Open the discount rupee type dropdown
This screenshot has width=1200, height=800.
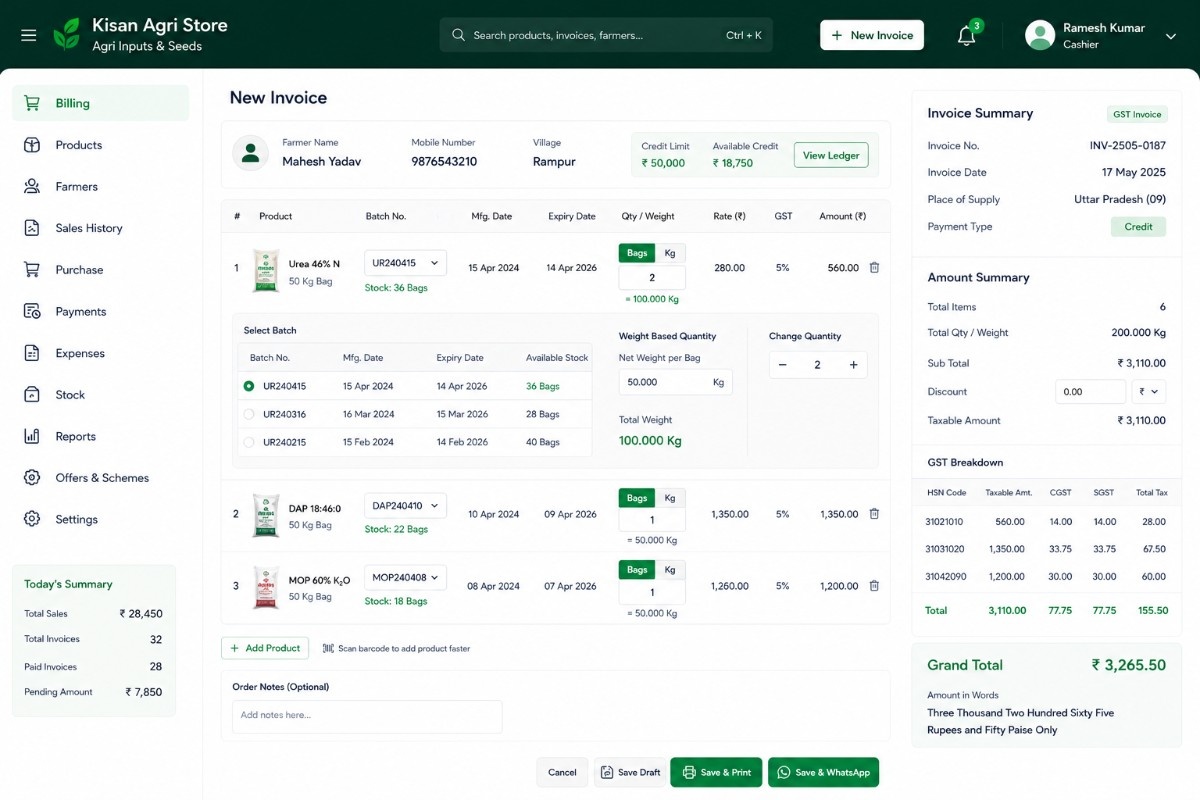[x=1148, y=392]
